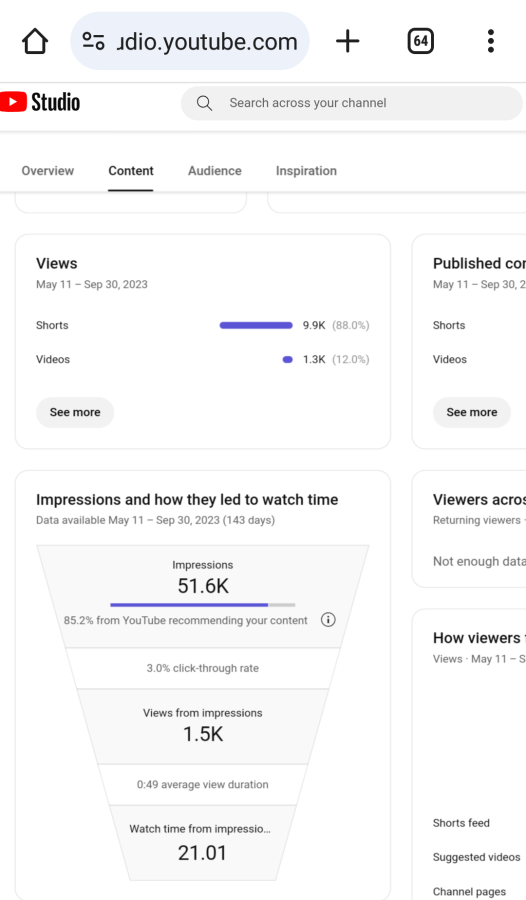The width and height of the screenshot is (526, 900).
Task: Click the How viewers card heading
Action: coord(479,638)
